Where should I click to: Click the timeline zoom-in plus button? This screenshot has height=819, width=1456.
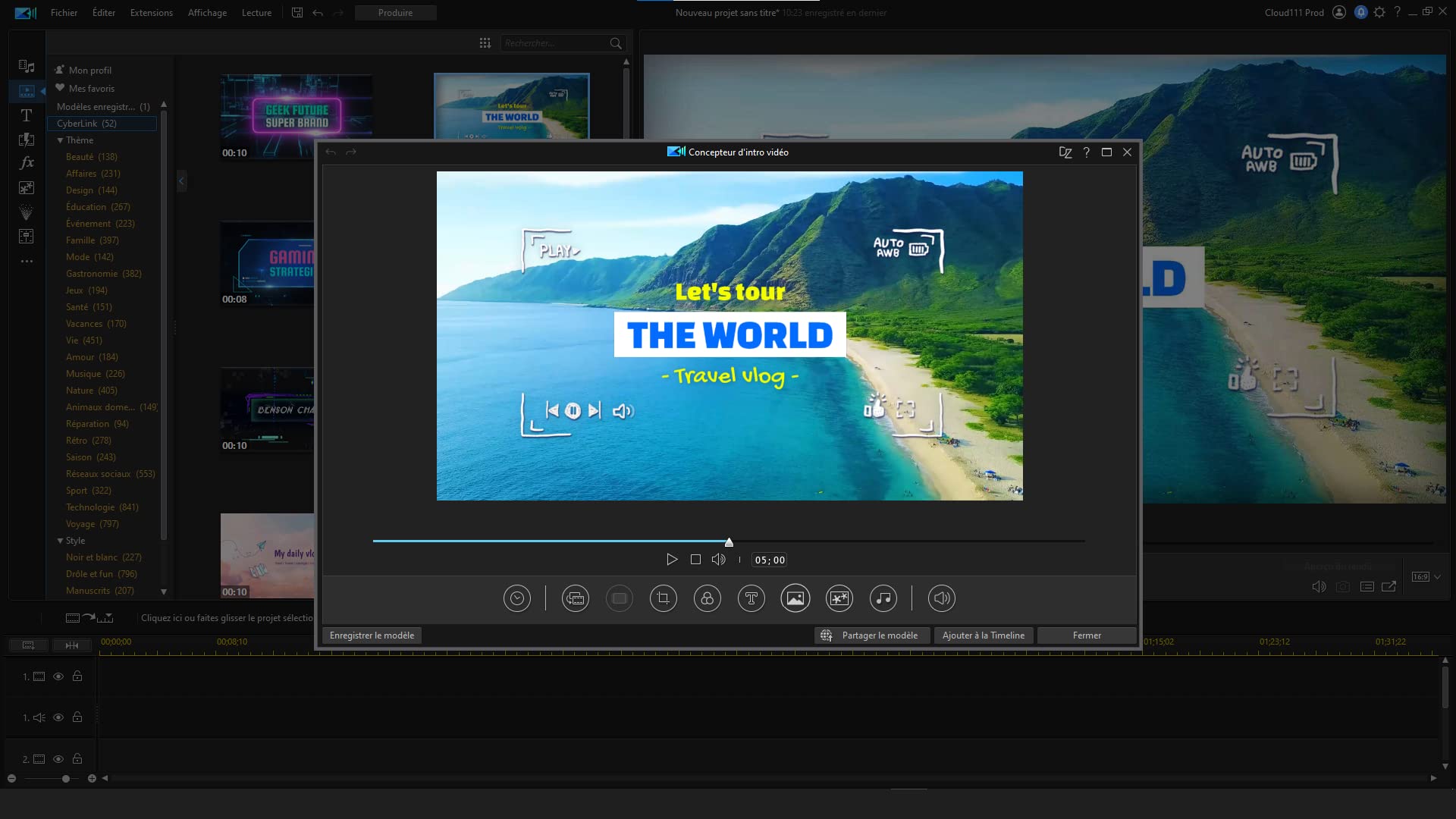click(x=92, y=779)
